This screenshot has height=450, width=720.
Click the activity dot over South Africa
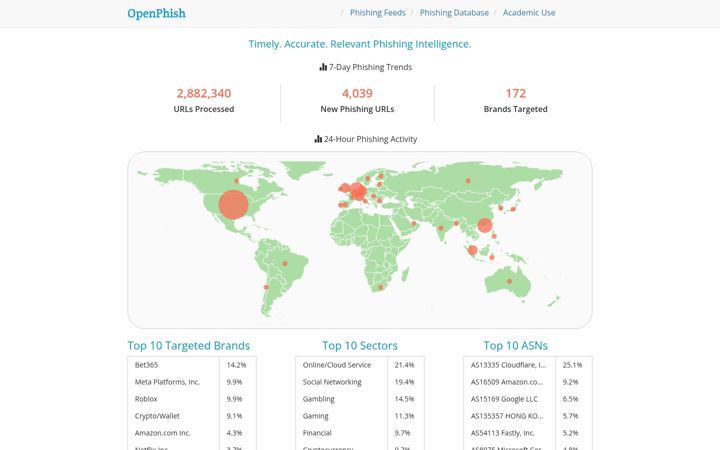click(x=380, y=287)
